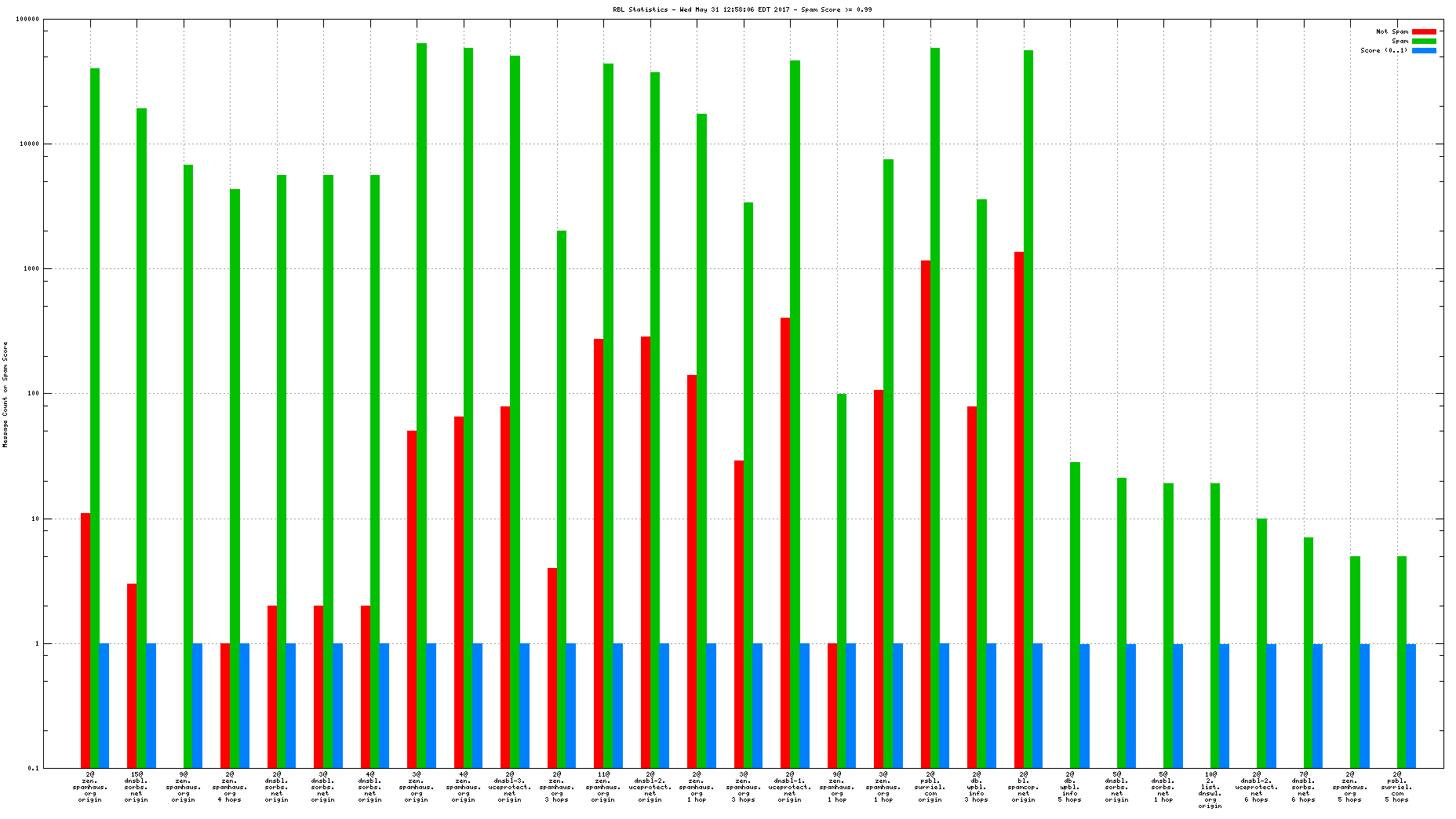Click the Message Count or Spam Score axis title
The image size is (1456, 819).
tap(5, 394)
